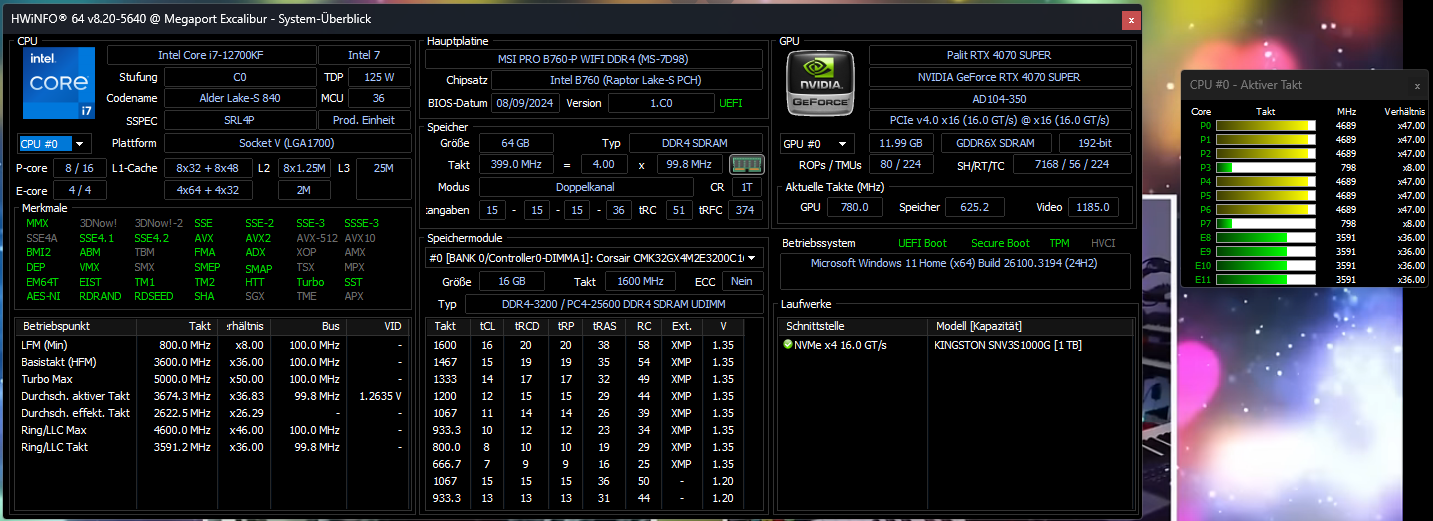Click the Chipsatz field Intel B760 (Raptor Lake-S PCH)
Viewport: 1433px width, 521px height.
pyautogui.click(x=628, y=80)
